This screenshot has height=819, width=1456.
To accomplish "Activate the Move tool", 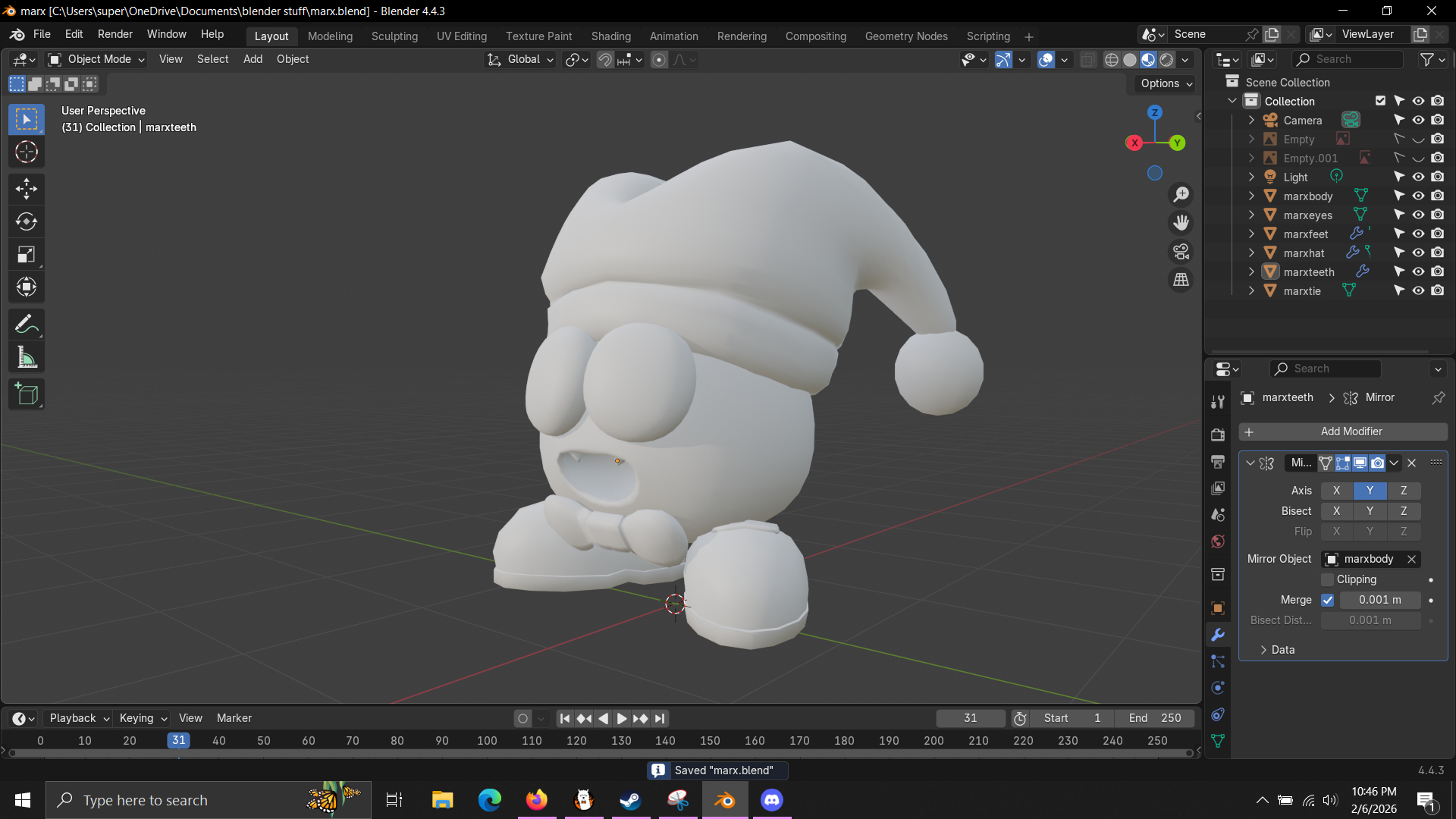I will pyautogui.click(x=27, y=188).
